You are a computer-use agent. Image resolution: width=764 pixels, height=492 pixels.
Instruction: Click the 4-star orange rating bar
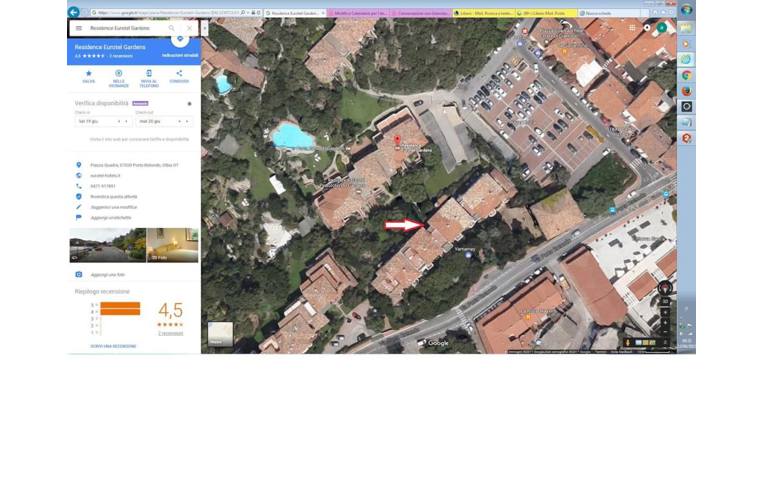tap(120, 312)
